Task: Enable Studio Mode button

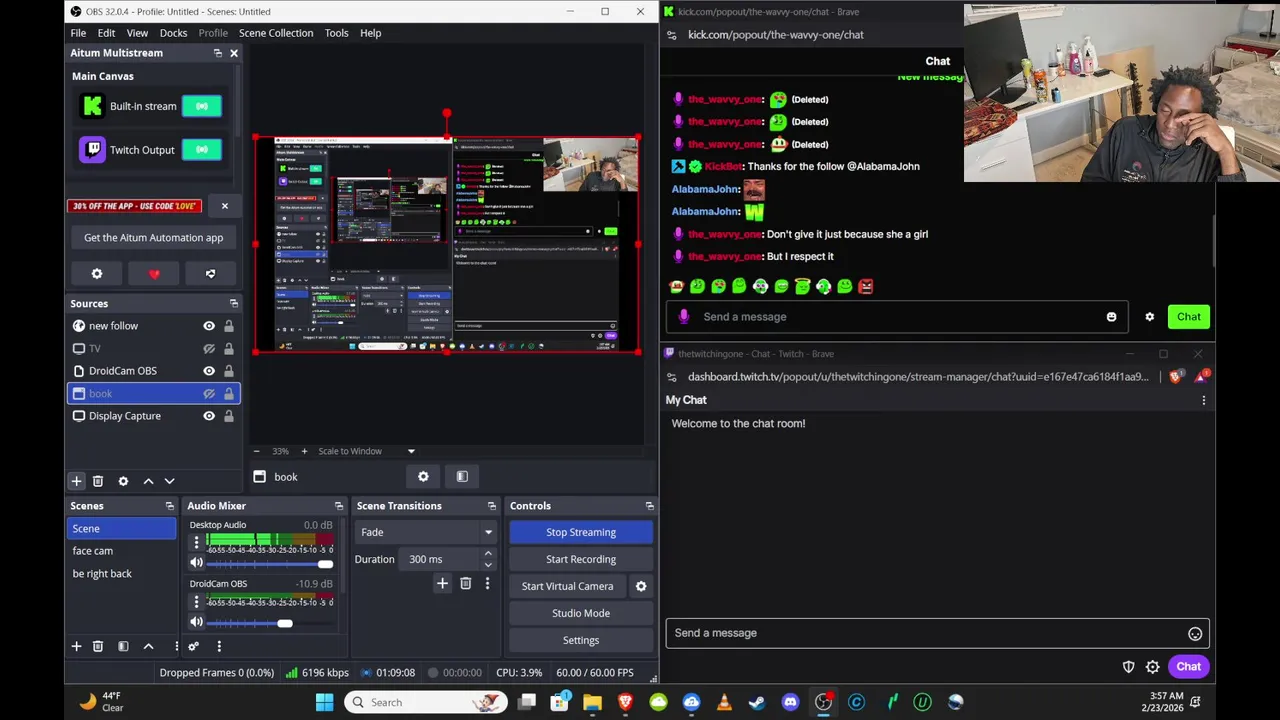Action: 581,613
